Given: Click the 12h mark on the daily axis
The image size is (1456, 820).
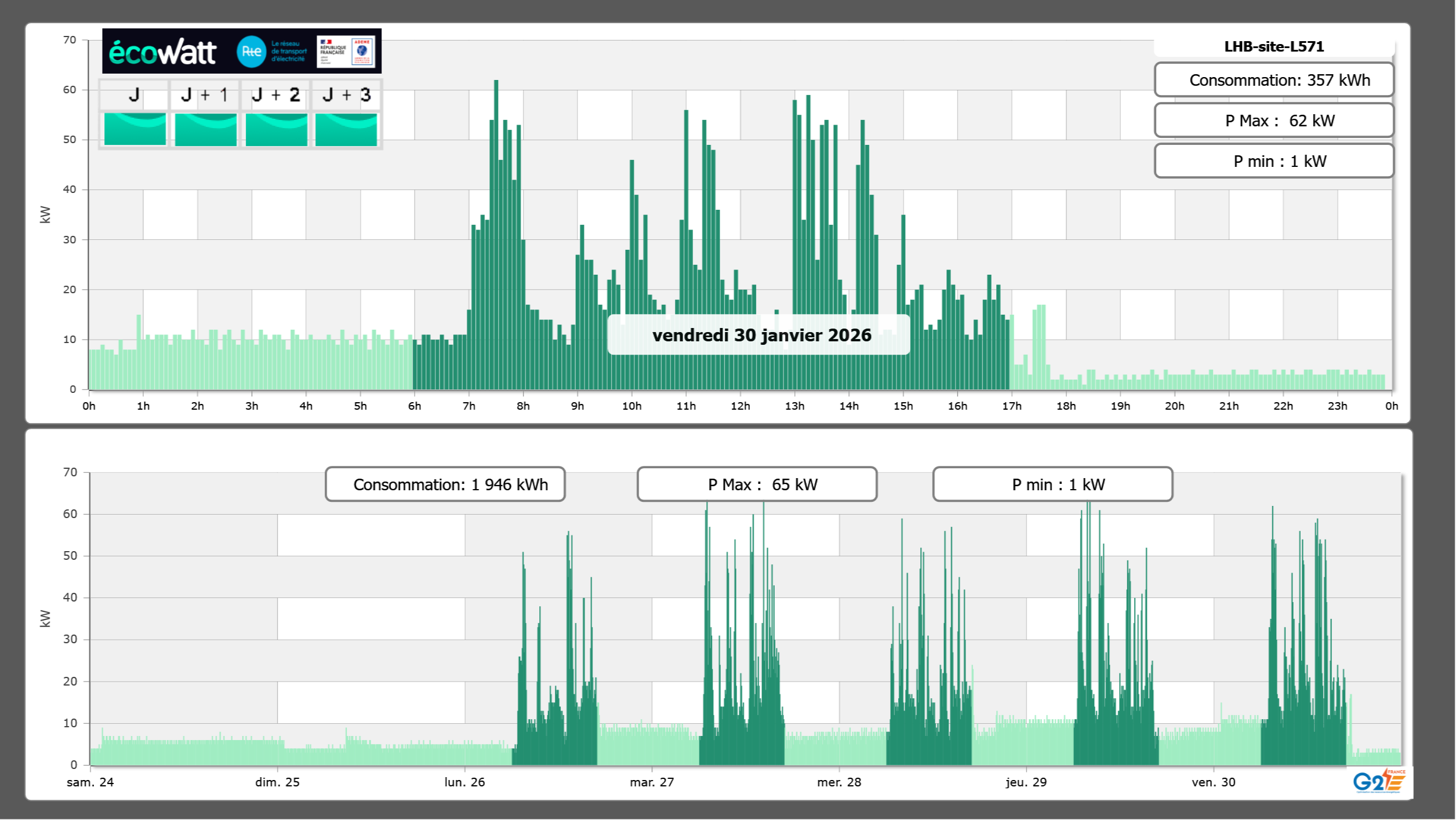Looking at the screenshot, I should tap(740, 406).
